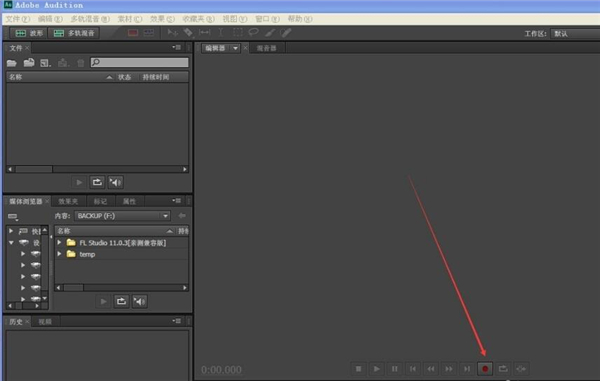The image size is (600, 381).
Task: Click Play preview button in Files panel
Action: click(79, 182)
